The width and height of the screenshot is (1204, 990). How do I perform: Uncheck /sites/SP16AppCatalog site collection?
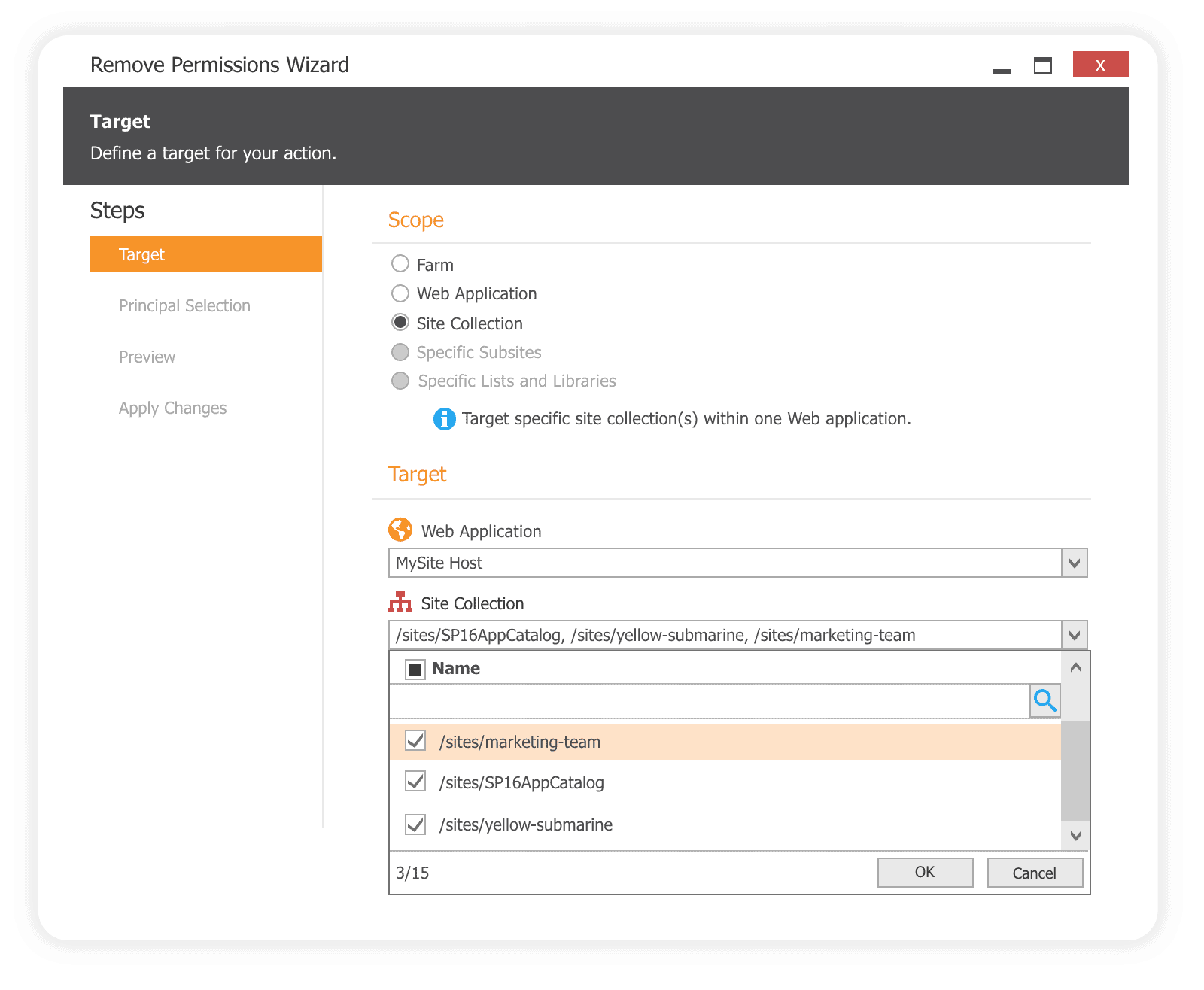tap(415, 782)
